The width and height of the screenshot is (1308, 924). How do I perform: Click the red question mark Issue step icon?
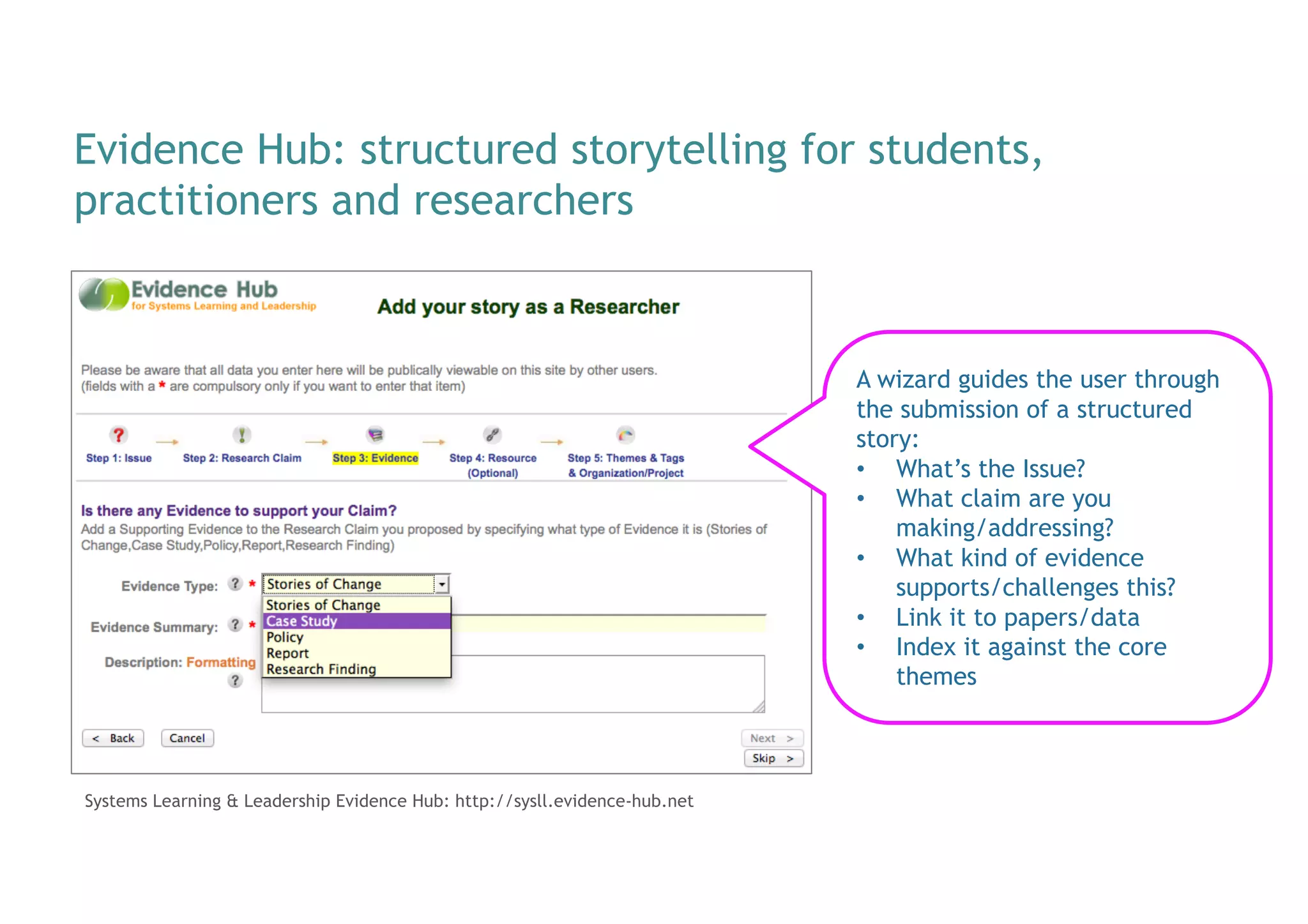118,435
